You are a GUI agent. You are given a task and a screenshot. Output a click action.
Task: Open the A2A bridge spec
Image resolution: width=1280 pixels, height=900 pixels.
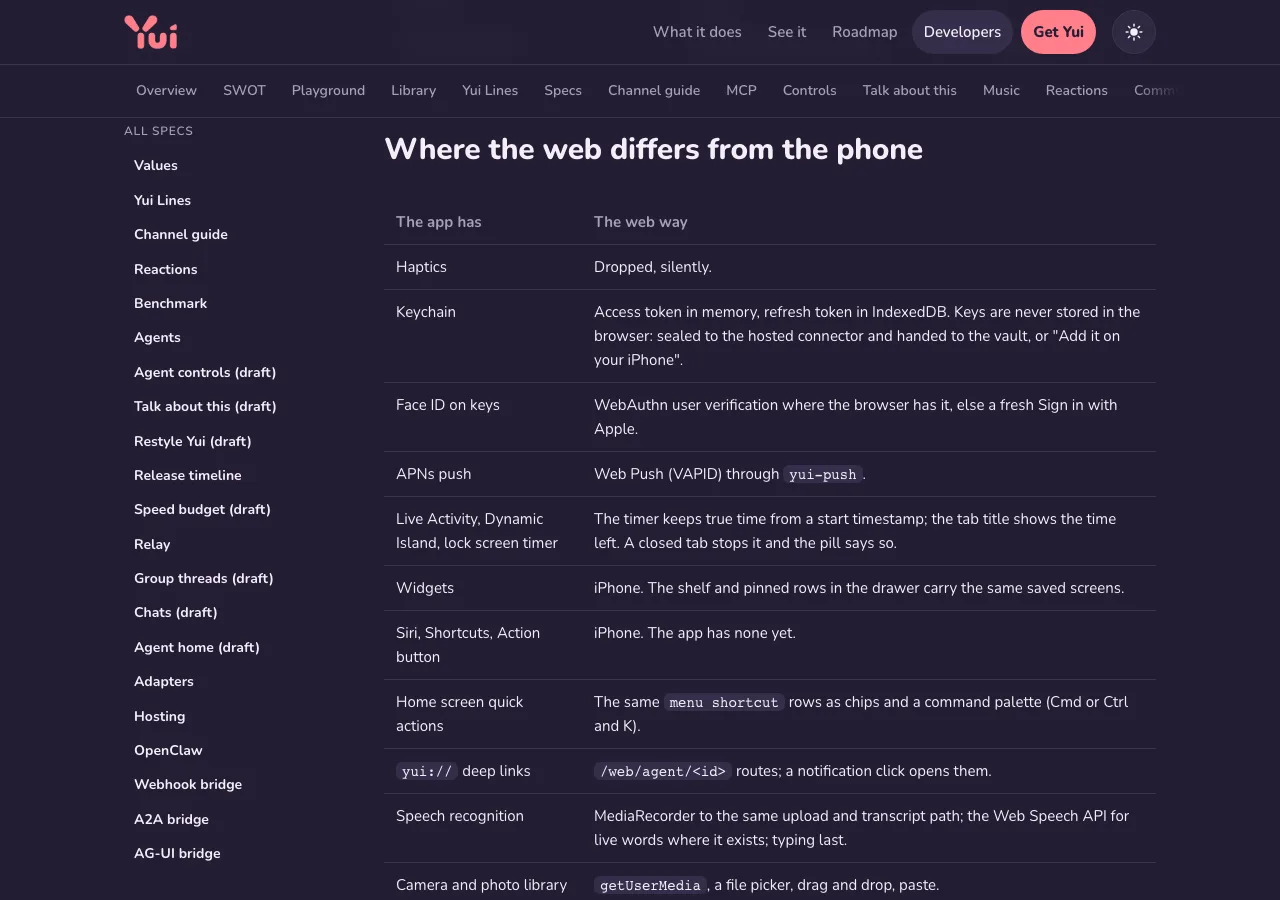tap(171, 819)
